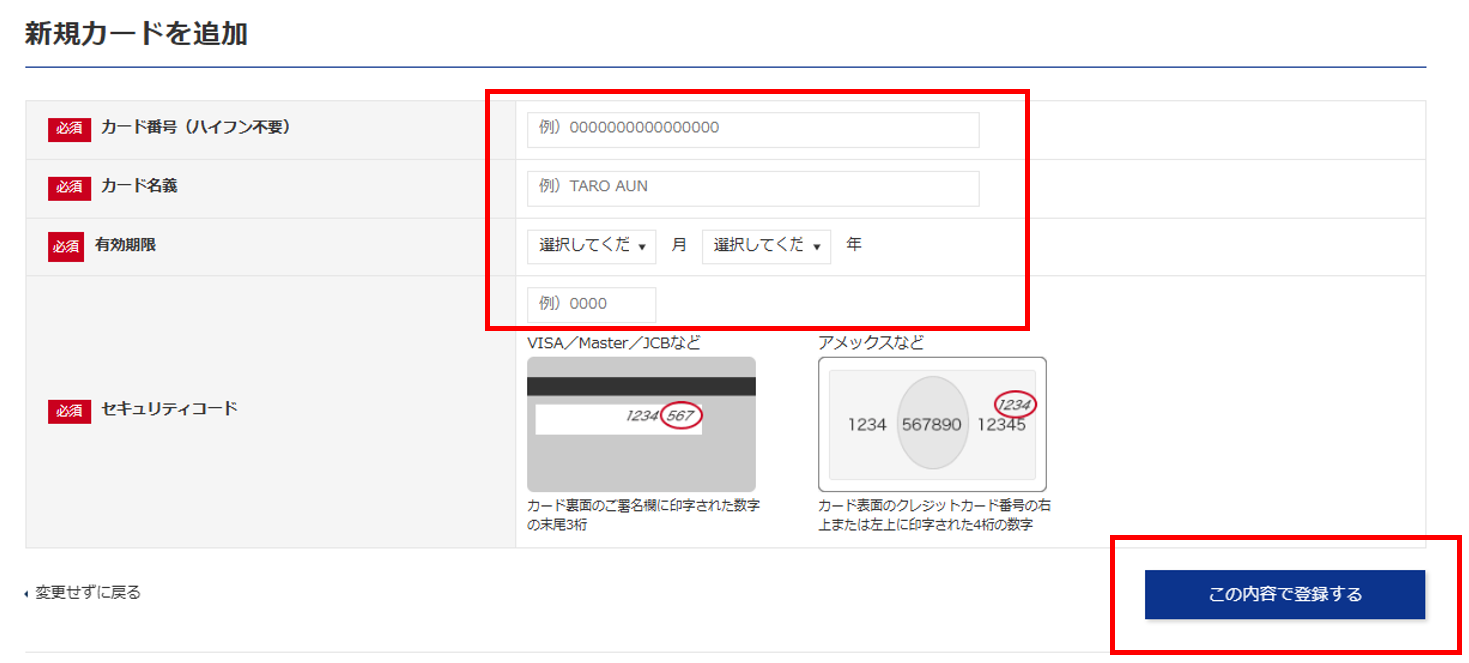
Task: Click the セキュリティコード field label
Action: pyautogui.click(x=169, y=409)
